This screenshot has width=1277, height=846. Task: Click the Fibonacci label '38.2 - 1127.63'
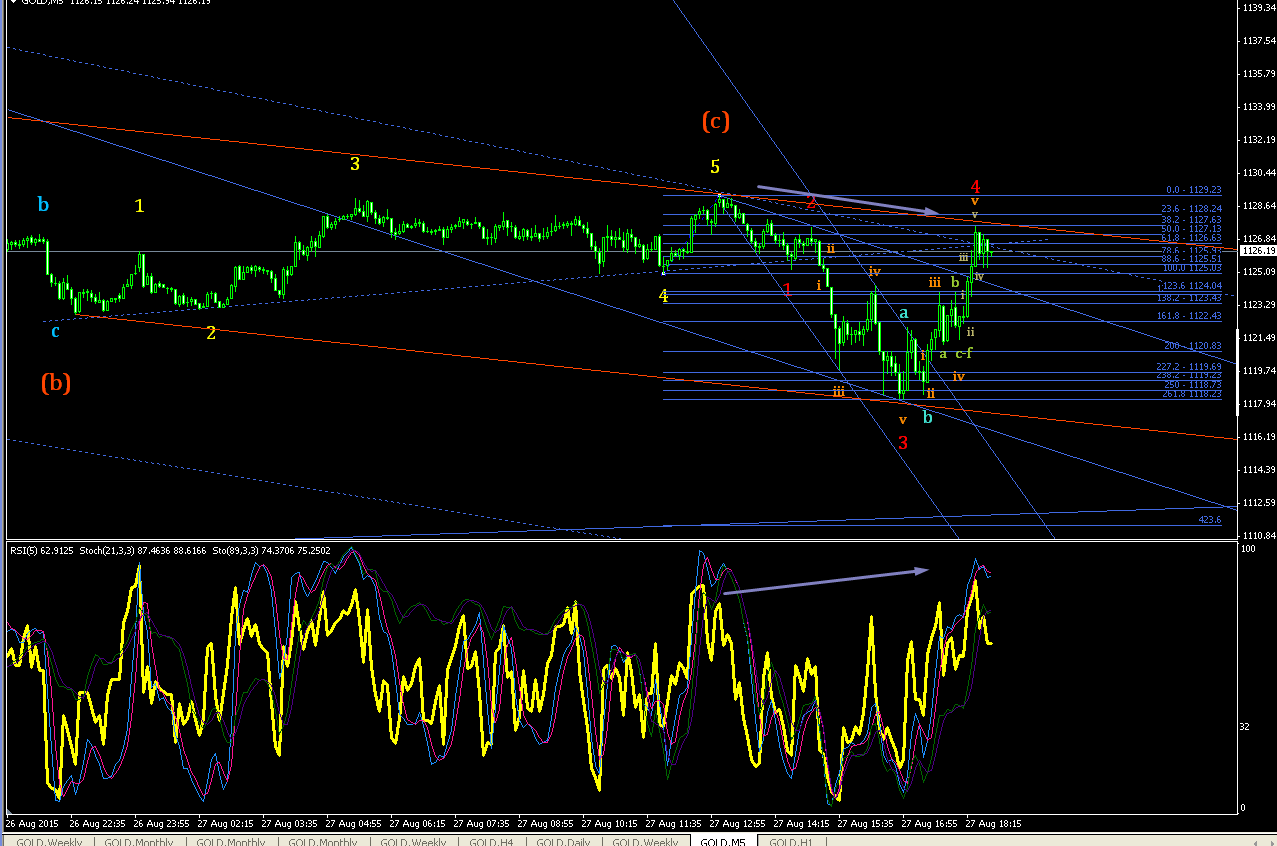1192,219
